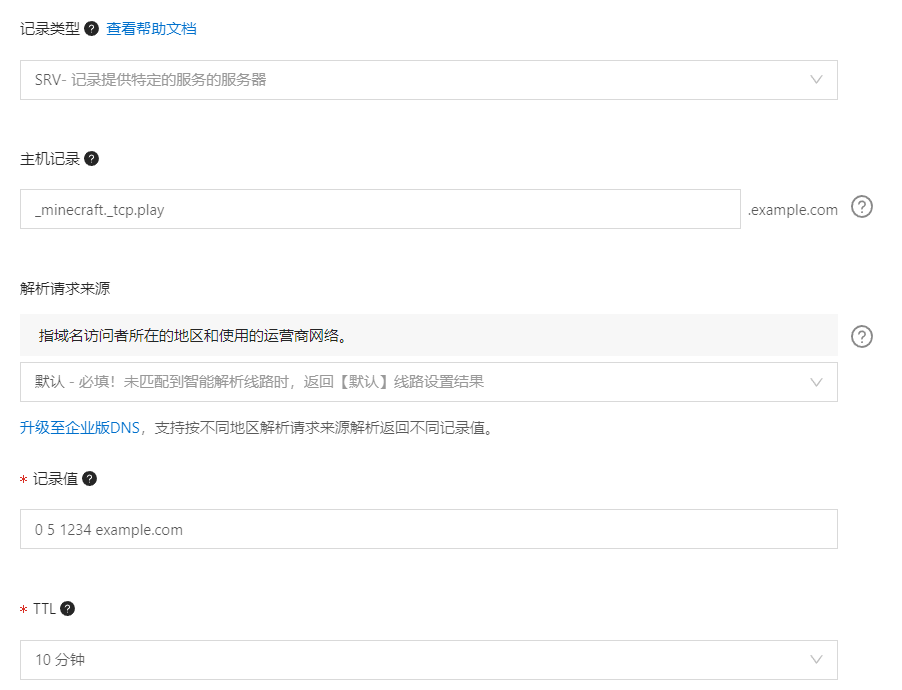Click the 解析请求来源 section label
Screen dimensions: 902x690
pyautogui.click(x=65, y=288)
